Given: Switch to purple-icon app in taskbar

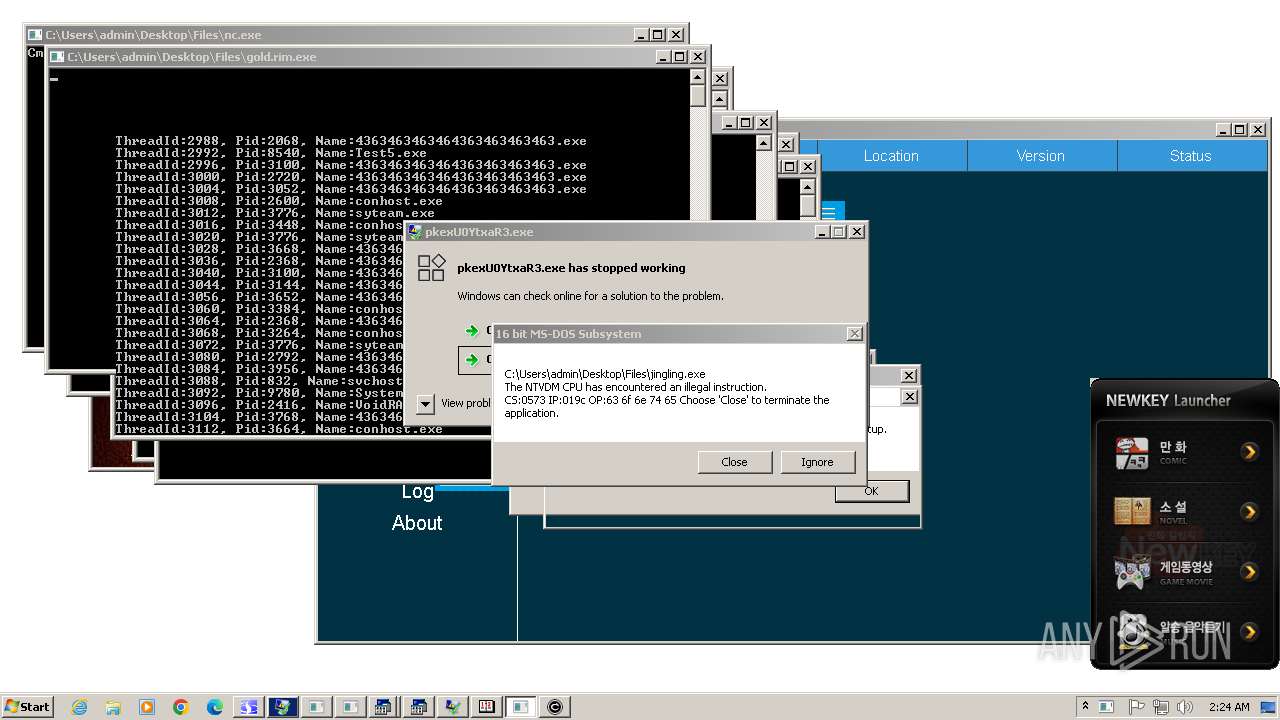Looking at the screenshot, I should tap(248, 707).
